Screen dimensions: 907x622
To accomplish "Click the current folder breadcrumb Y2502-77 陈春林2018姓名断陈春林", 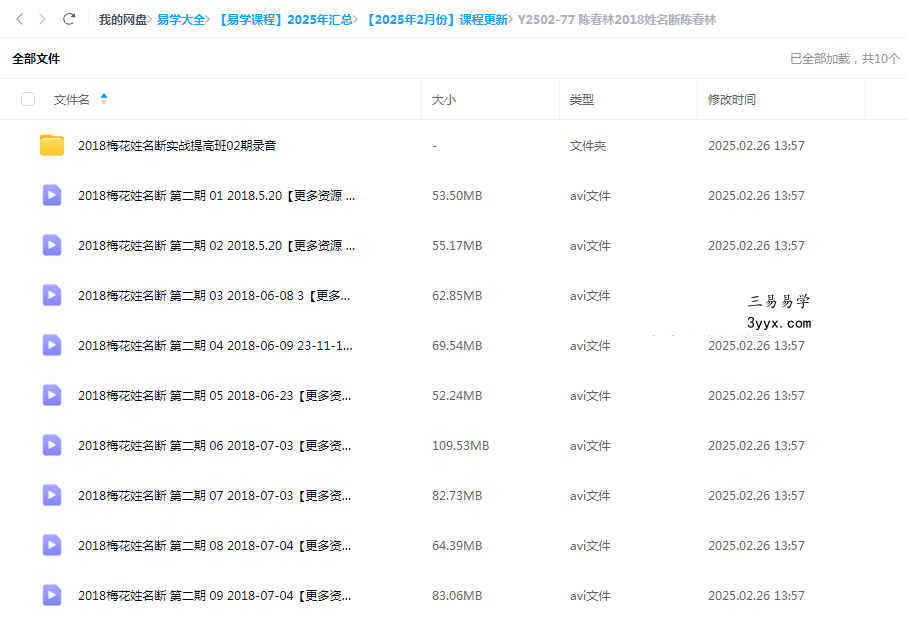I will (617, 20).
